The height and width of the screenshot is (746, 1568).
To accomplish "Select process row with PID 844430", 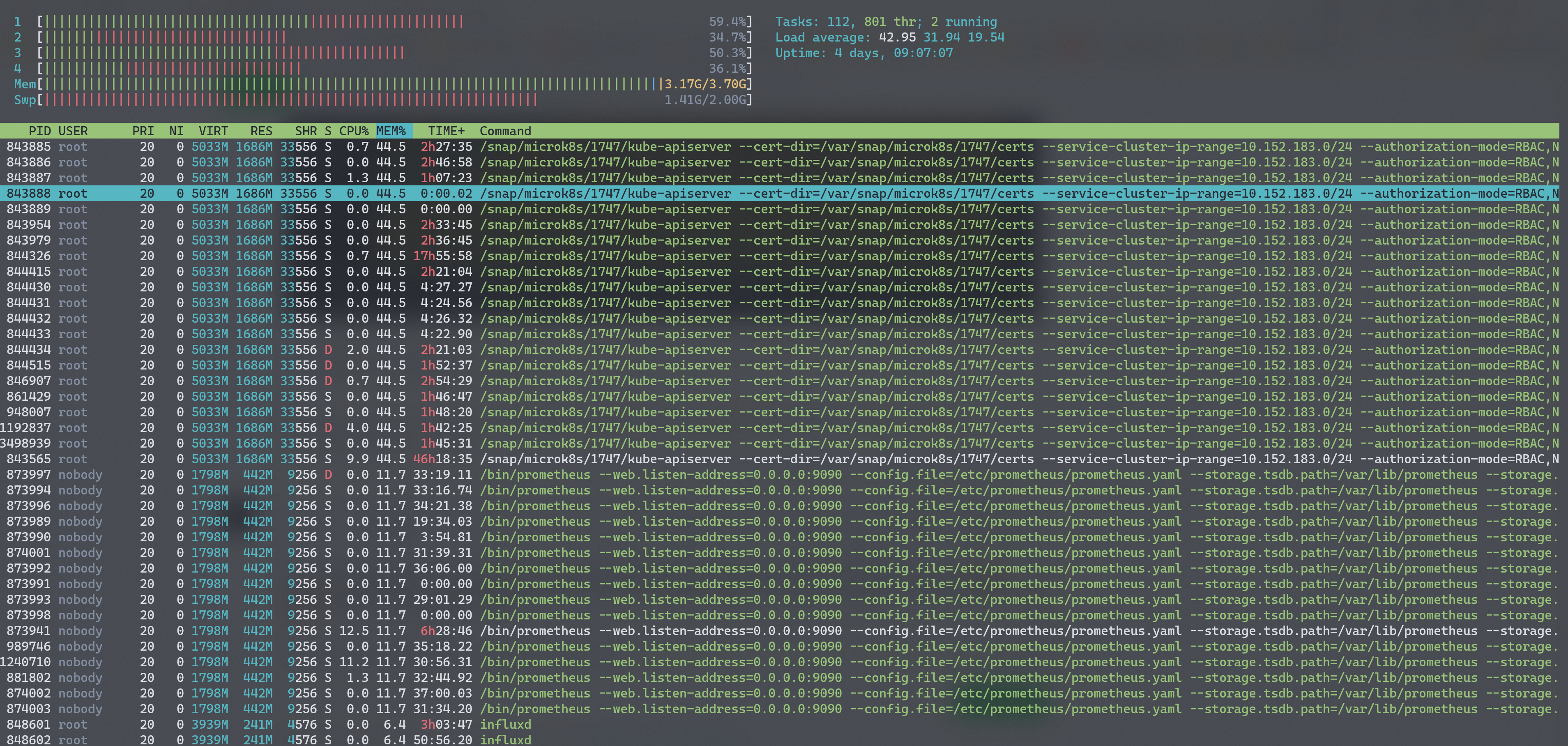I will pos(780,287).
